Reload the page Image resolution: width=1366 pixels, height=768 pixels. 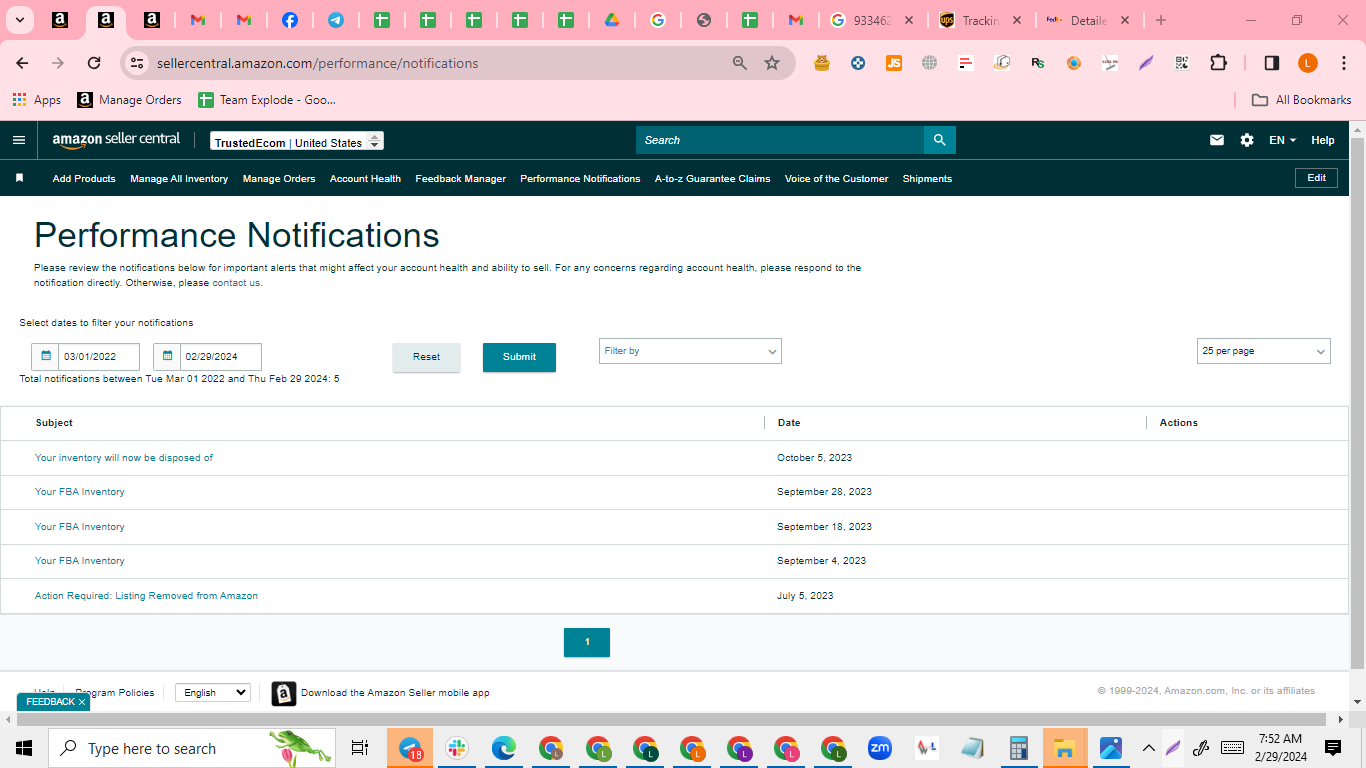[94, 63]
